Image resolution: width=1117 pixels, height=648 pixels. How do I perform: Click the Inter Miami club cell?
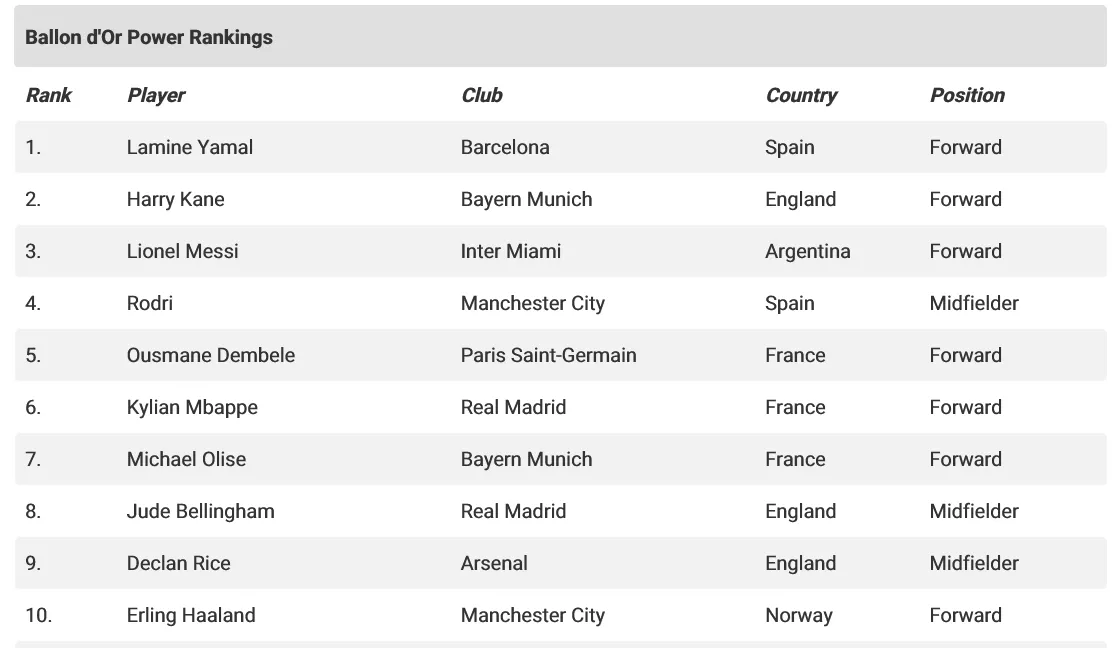(511, 251)
